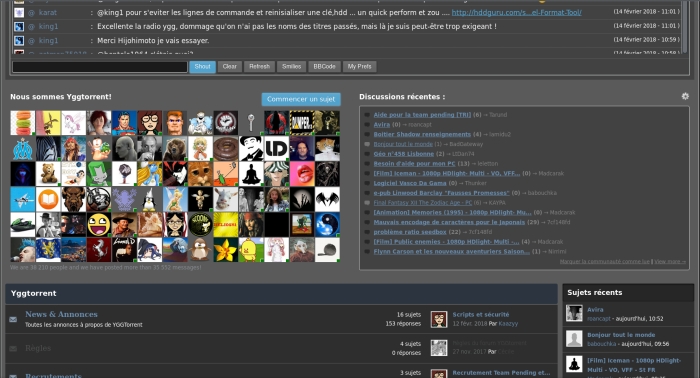Open 'e-pub Linwood Barclay Fausses Promesses' discussion
Viewport: 700px width, 378px height.
point(441,193)
